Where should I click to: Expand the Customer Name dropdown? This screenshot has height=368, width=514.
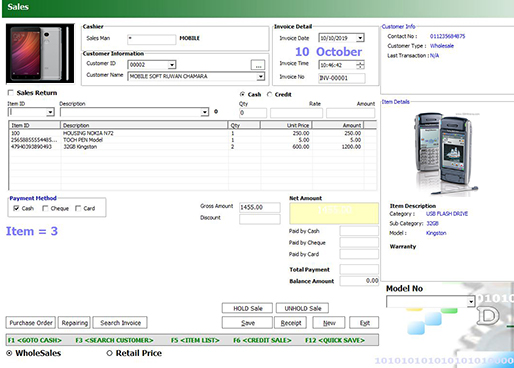260,76
